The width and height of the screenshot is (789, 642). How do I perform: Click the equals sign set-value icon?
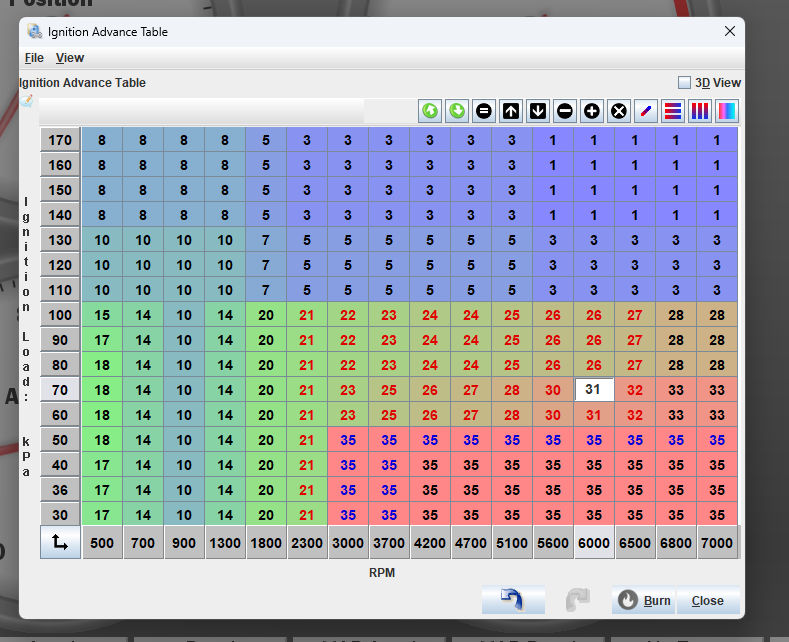484,111
